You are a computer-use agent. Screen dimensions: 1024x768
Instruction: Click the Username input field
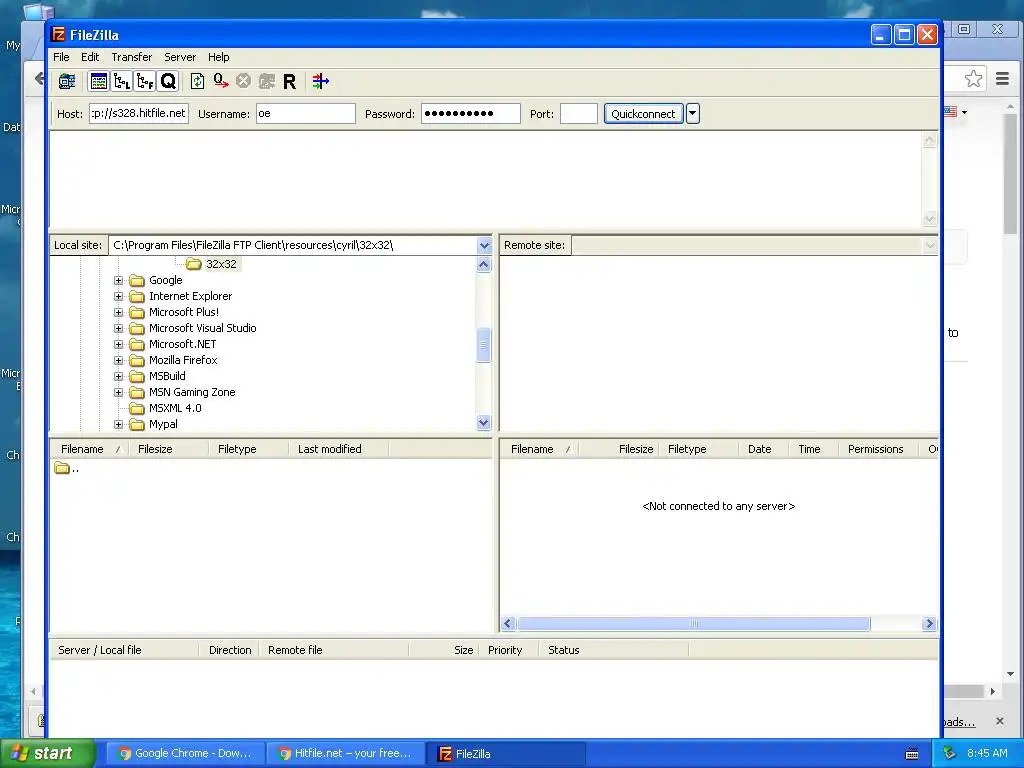pyautogui.click(x=306, y=114)
